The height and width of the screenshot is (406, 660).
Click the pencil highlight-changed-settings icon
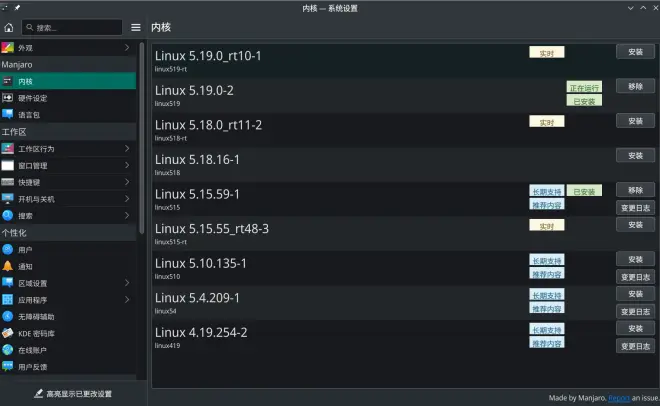click(x=39, y=393)
